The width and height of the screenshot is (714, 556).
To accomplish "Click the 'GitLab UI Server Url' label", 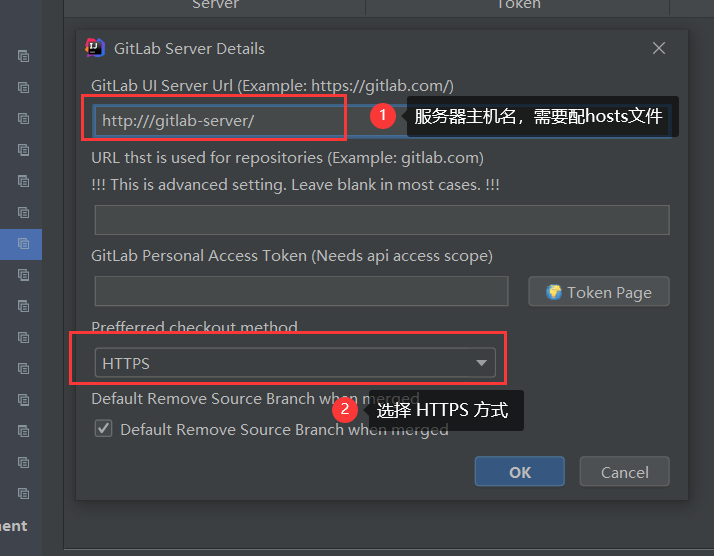I will pyautogui.click(x=272, y=86).
